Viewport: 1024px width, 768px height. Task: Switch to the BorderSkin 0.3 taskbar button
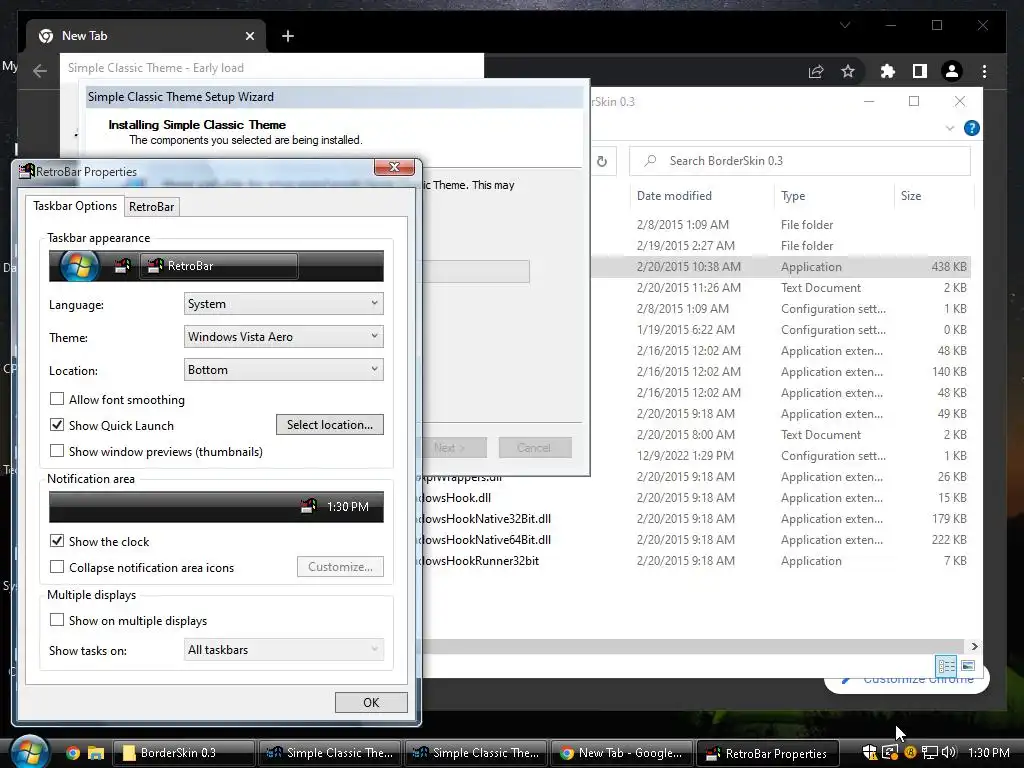tap(184, 753)
